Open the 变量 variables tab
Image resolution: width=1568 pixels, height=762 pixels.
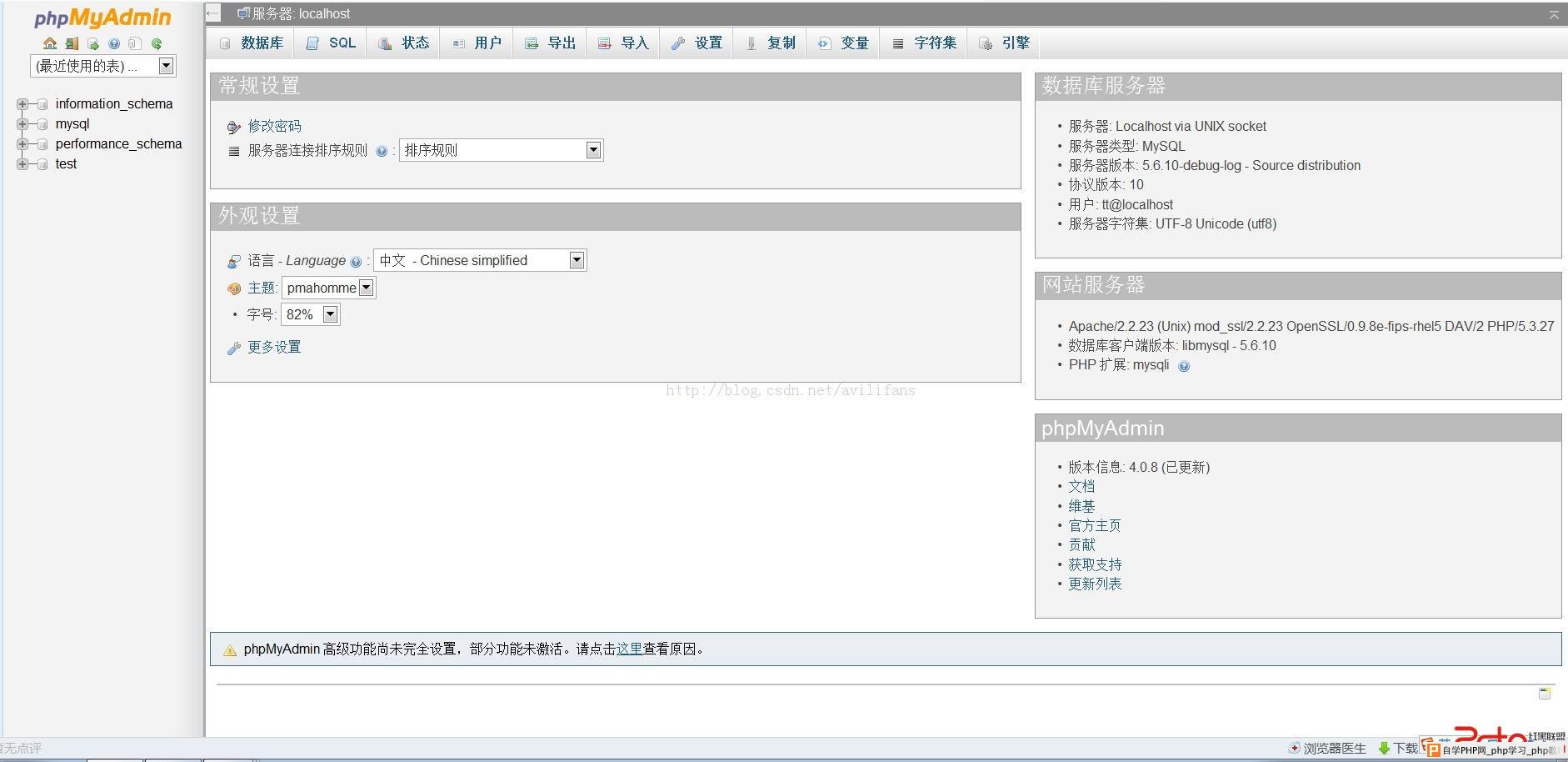844,43
